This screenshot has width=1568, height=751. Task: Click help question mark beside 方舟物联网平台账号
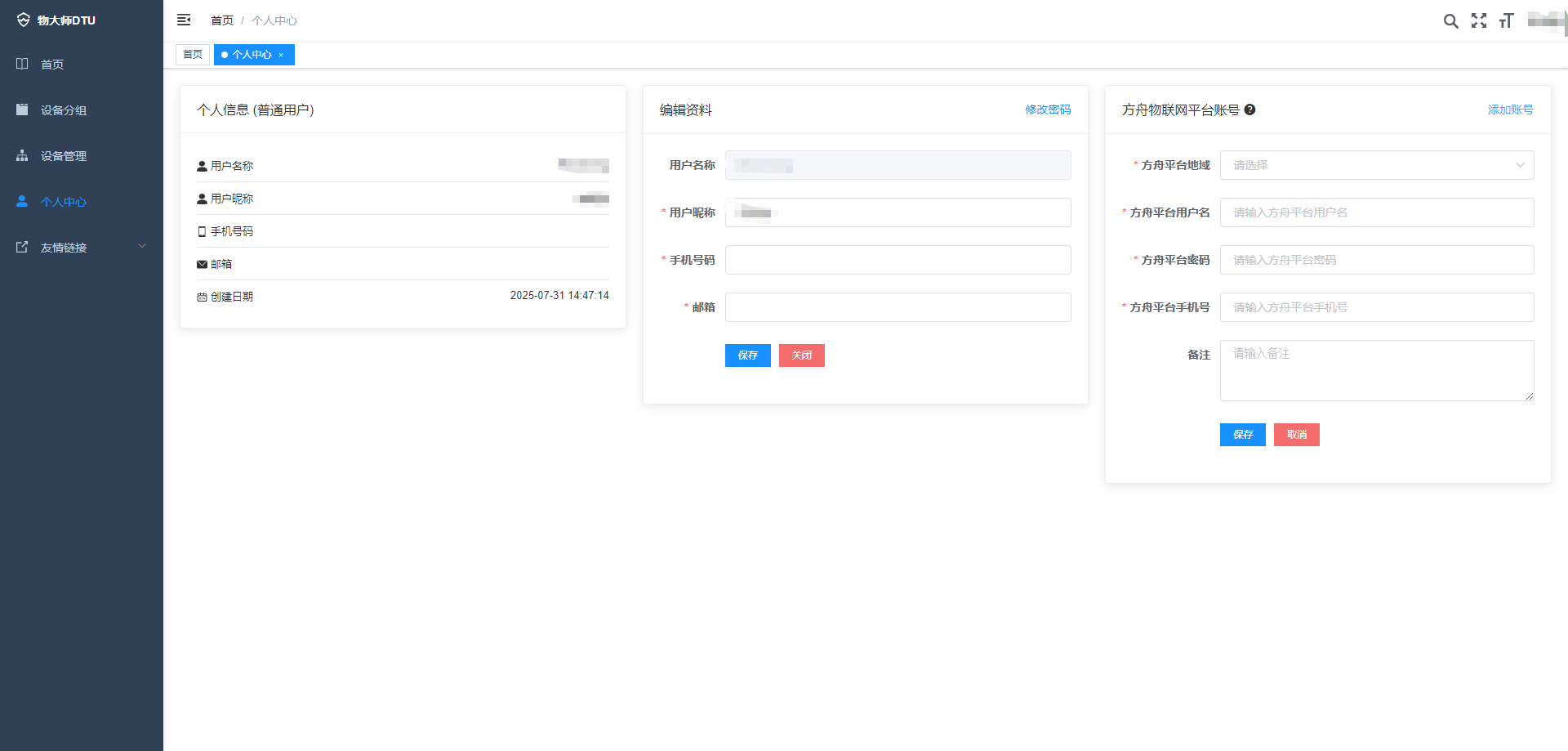(1249, 110)
